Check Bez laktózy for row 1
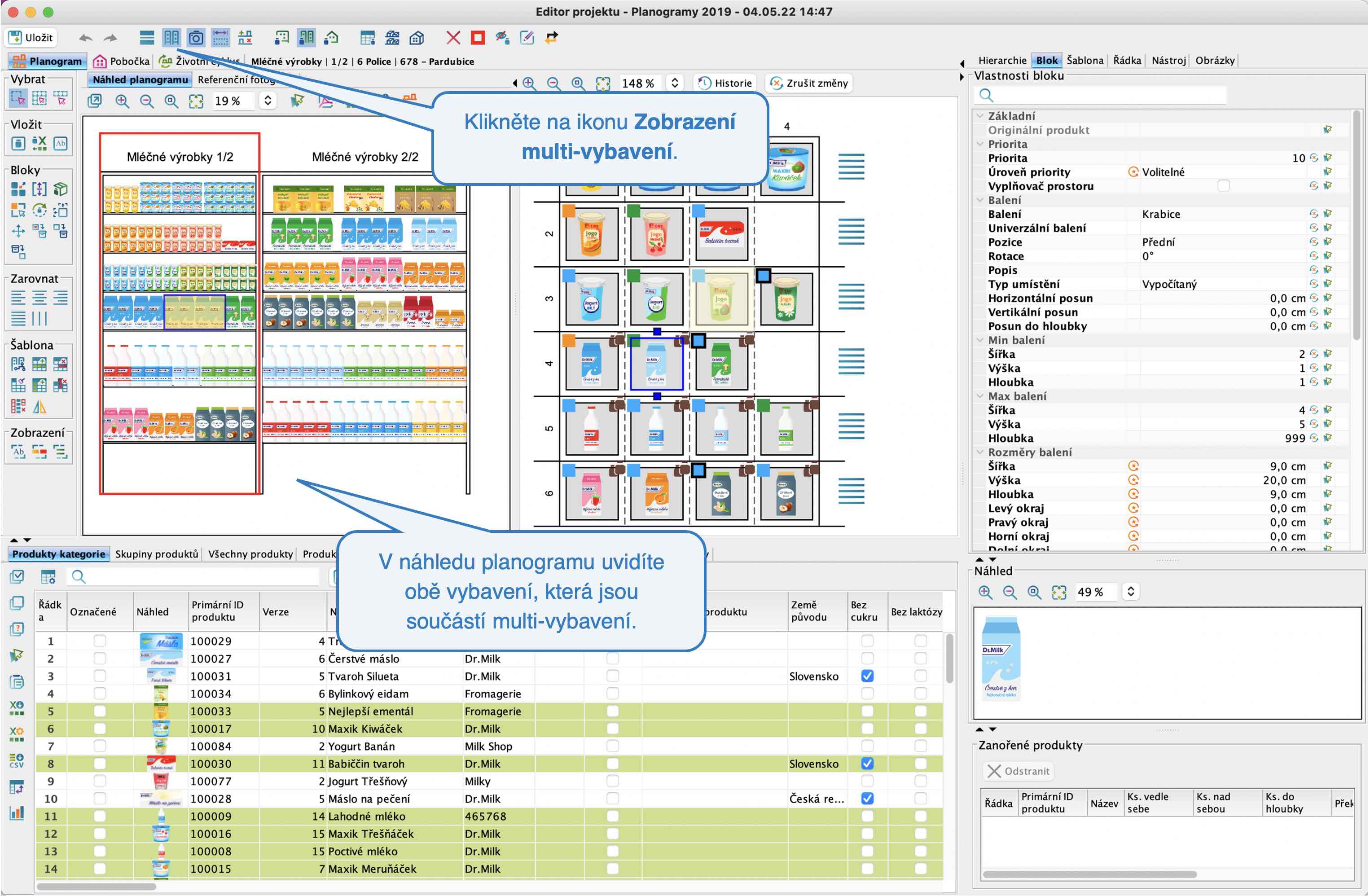 920,641
